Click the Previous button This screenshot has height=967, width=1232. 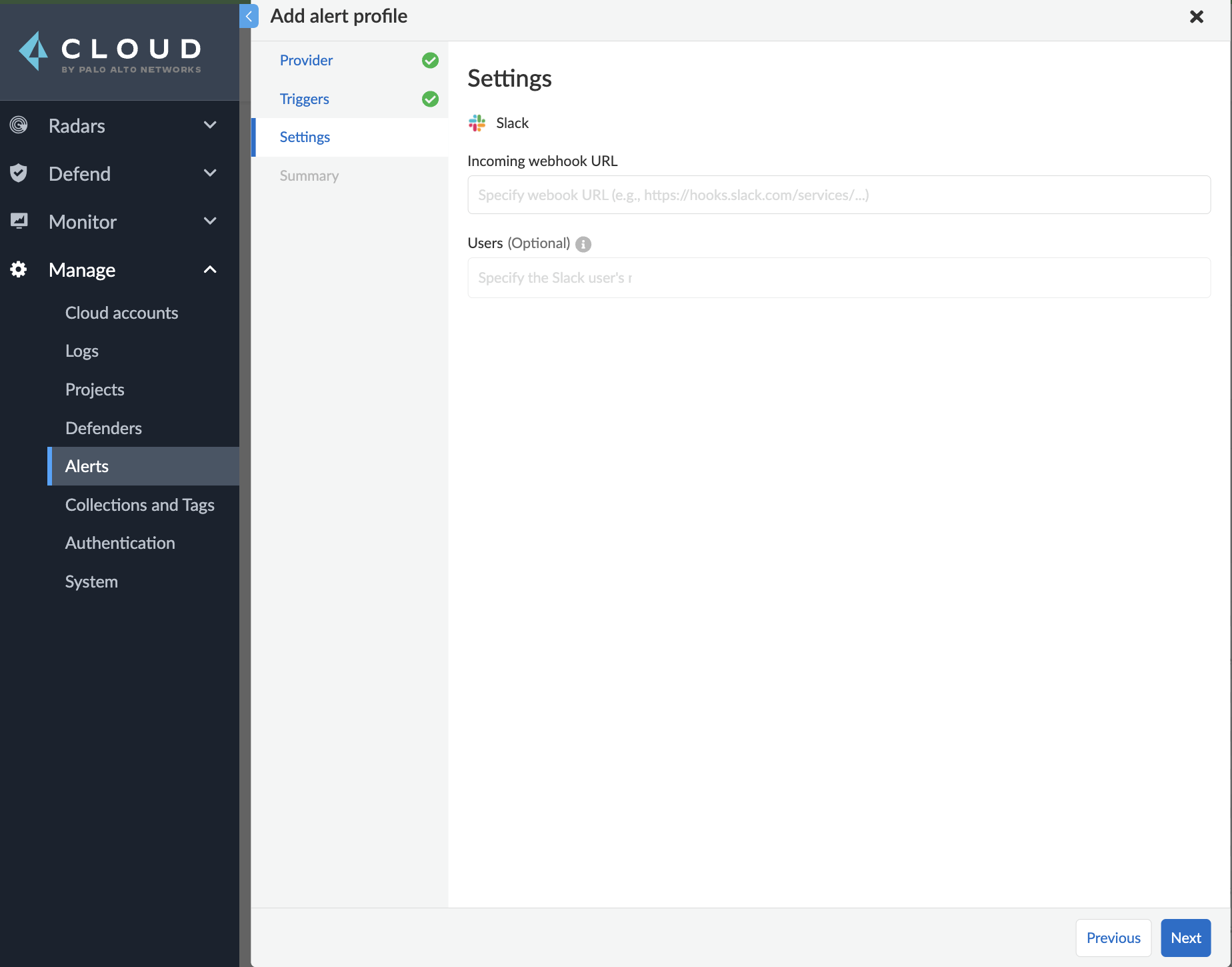click(1113, 938)
